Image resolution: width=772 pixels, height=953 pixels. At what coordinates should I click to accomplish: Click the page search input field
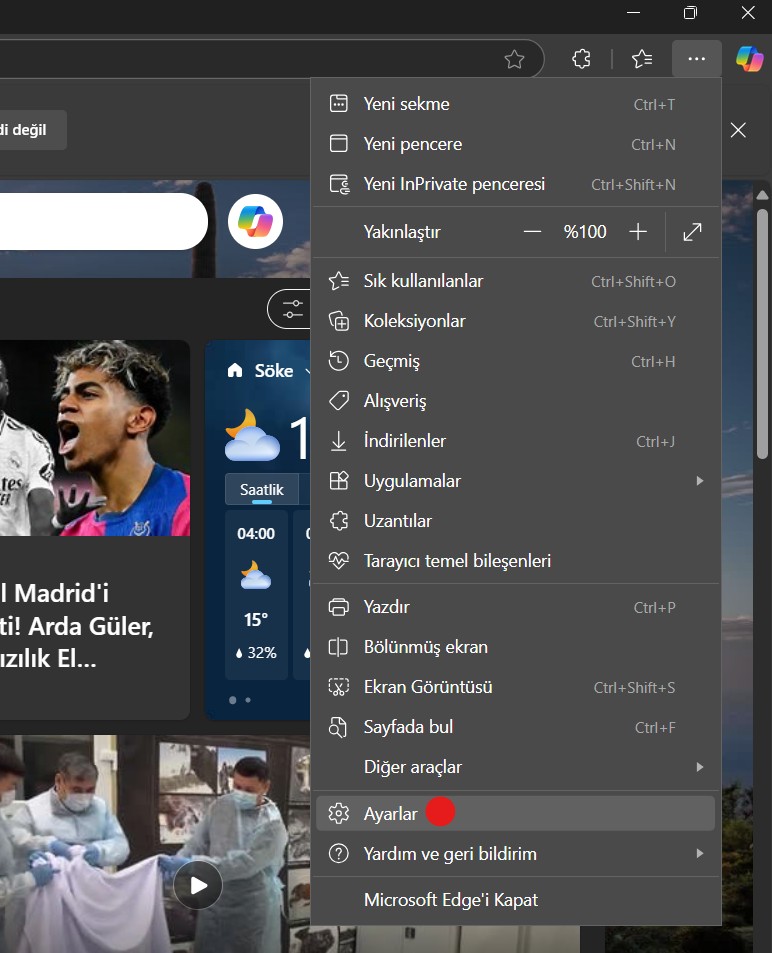pos(103,221)
